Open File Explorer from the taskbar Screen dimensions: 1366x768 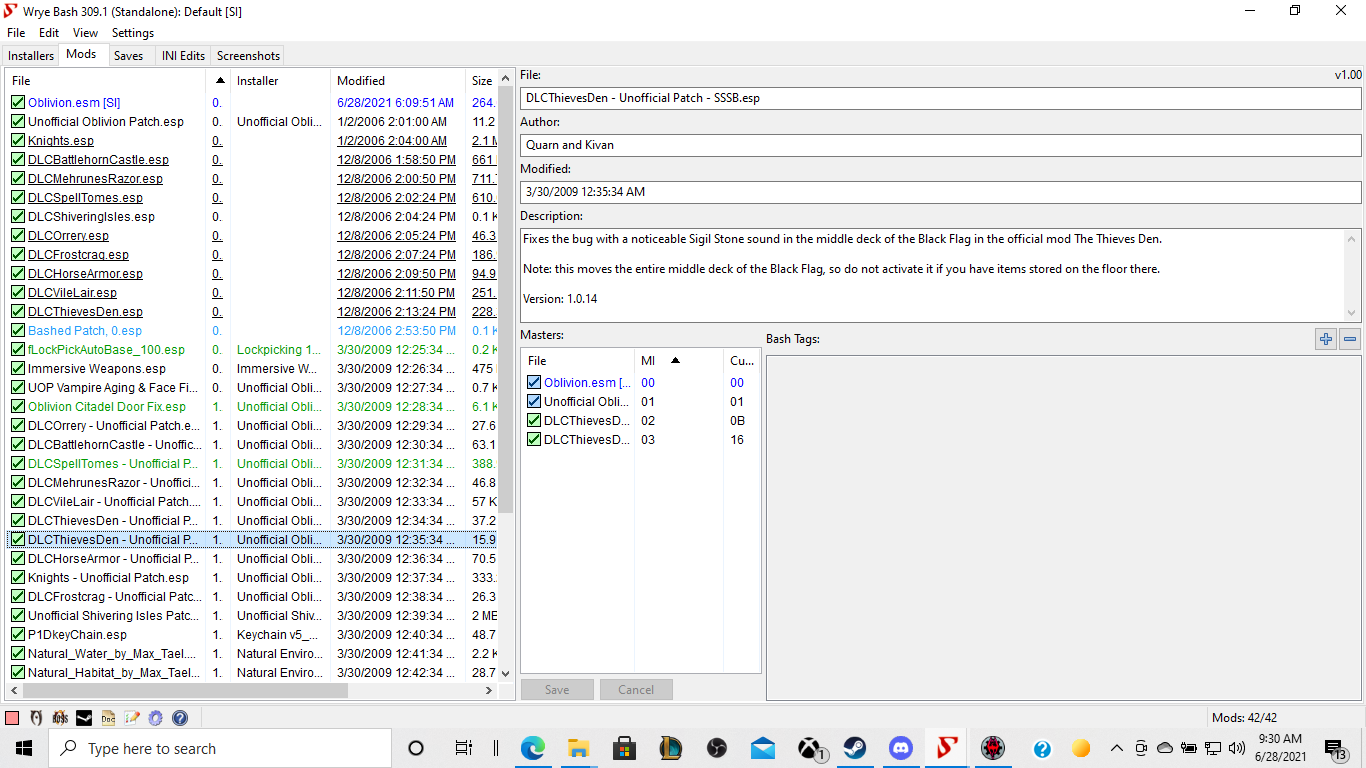(x=578, y=748)
